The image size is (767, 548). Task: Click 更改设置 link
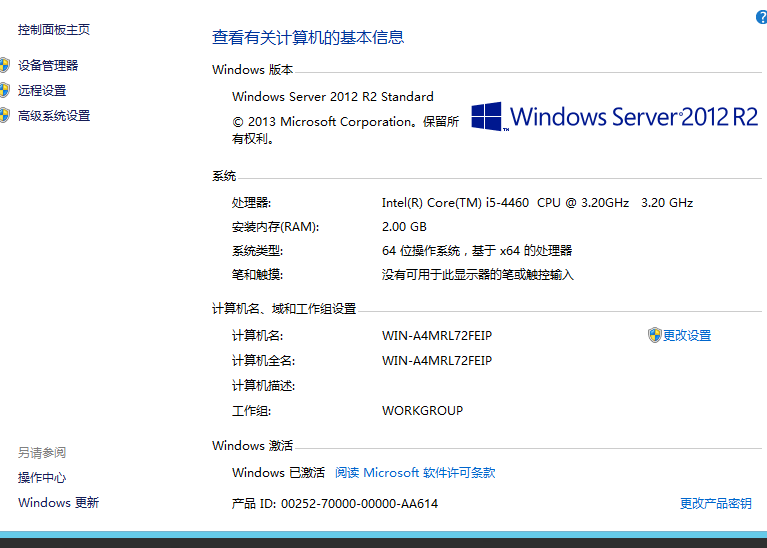[x=687, y=335]
